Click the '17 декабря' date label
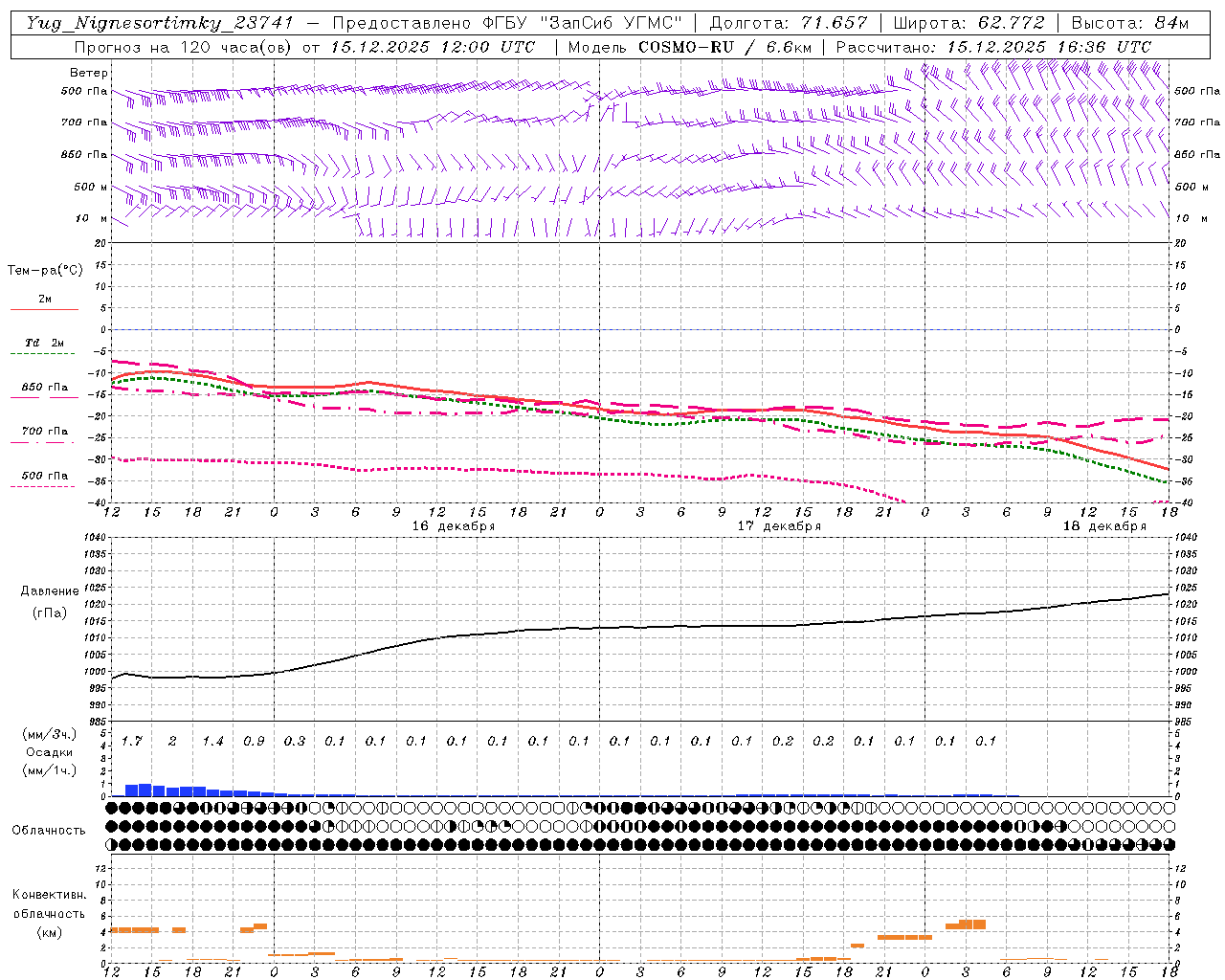The image size is (1225, 980). [x=779, y=525]
